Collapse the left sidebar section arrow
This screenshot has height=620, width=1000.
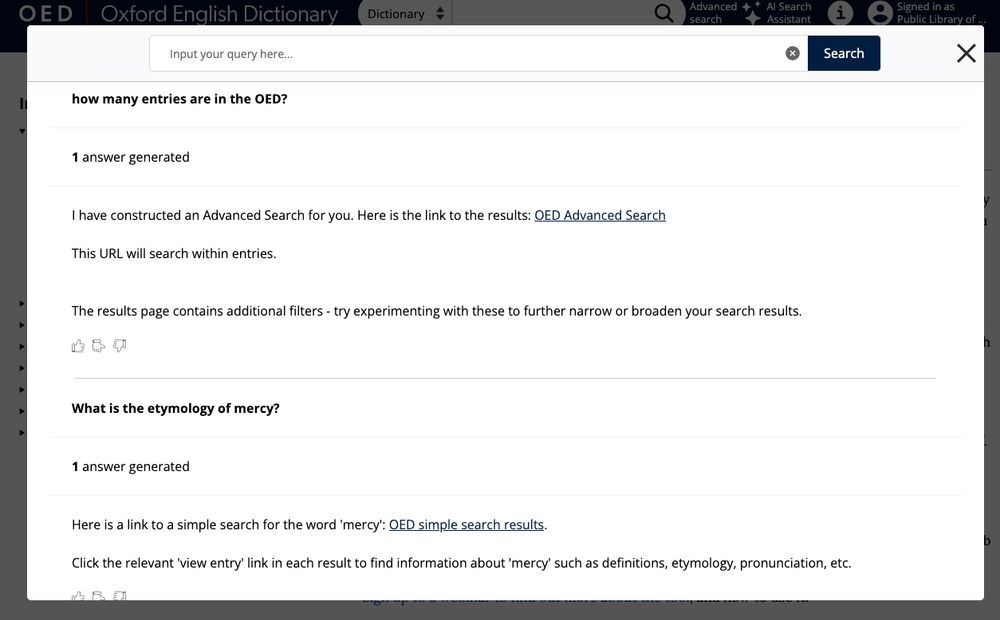click(x=22, y=130)
